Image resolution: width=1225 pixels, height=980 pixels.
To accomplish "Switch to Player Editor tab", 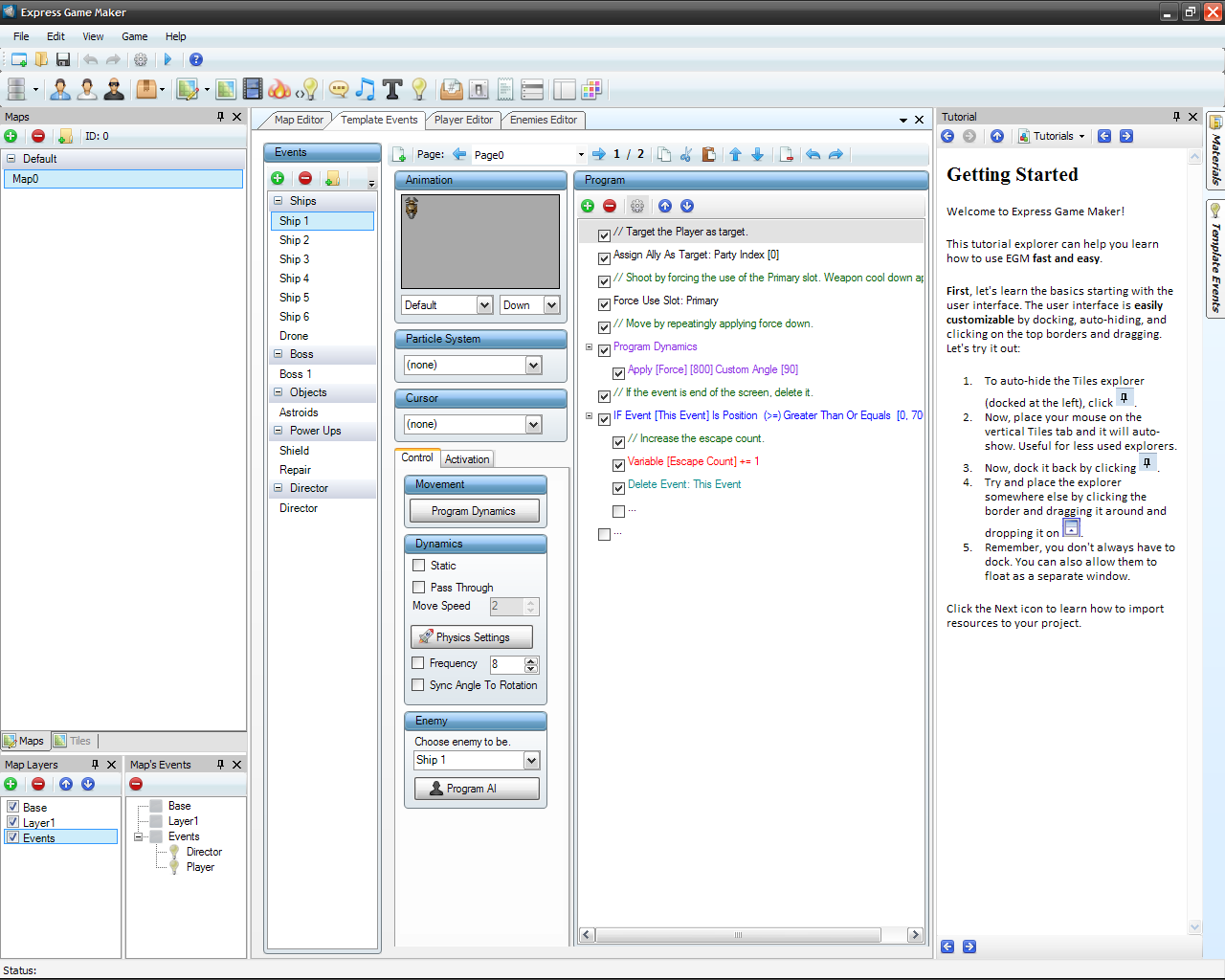I will coord(463,120).
